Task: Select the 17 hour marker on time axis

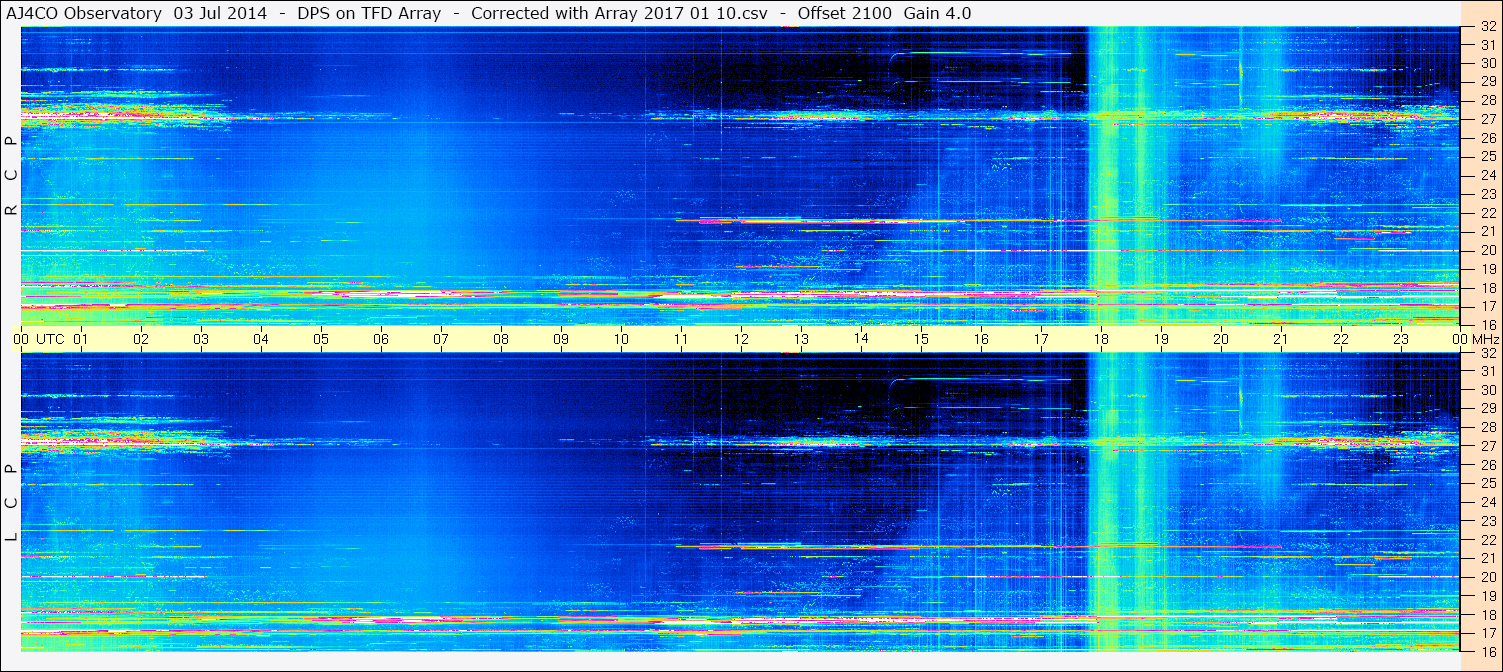Action: coord(1041,339)
